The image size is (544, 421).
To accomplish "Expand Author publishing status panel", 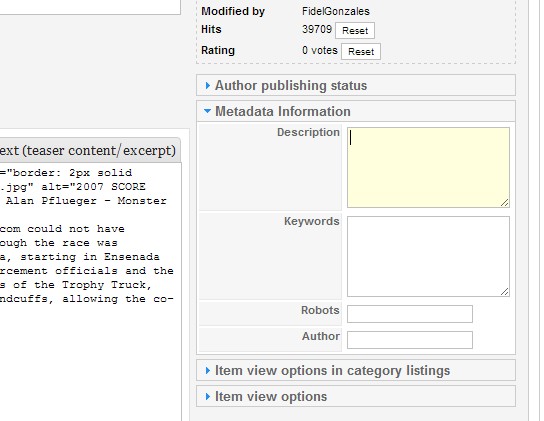I will [x=356, y=85].
